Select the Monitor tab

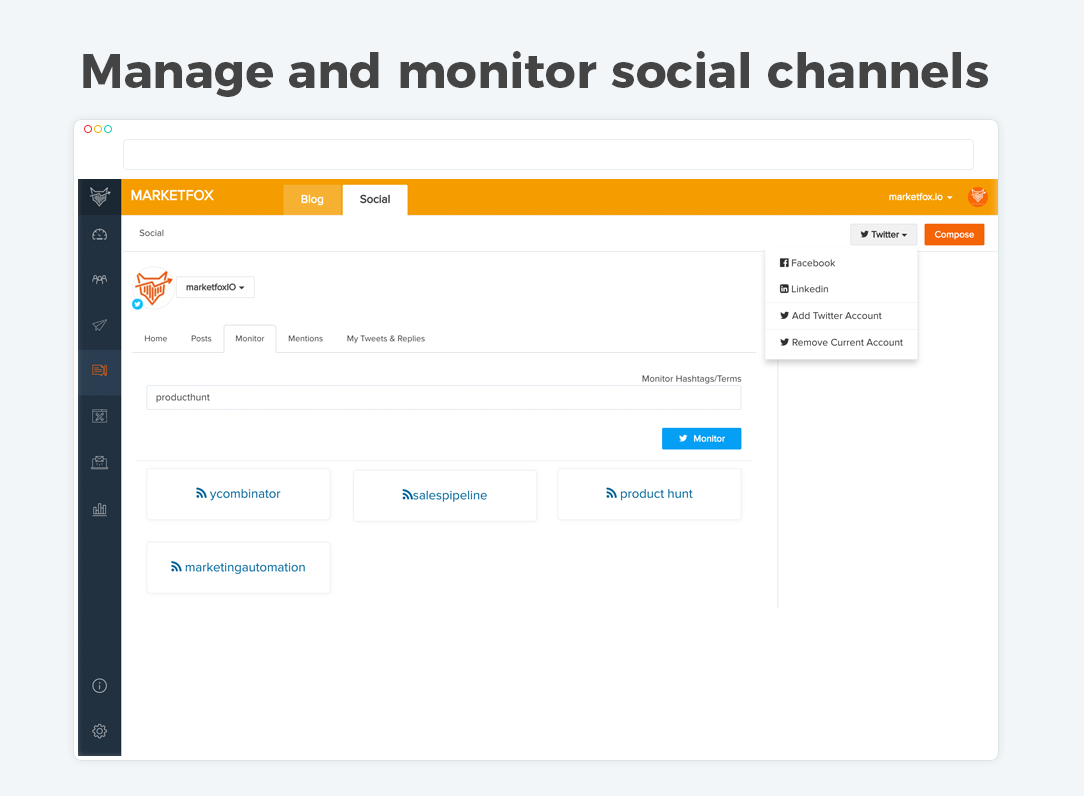coord(250,339)
